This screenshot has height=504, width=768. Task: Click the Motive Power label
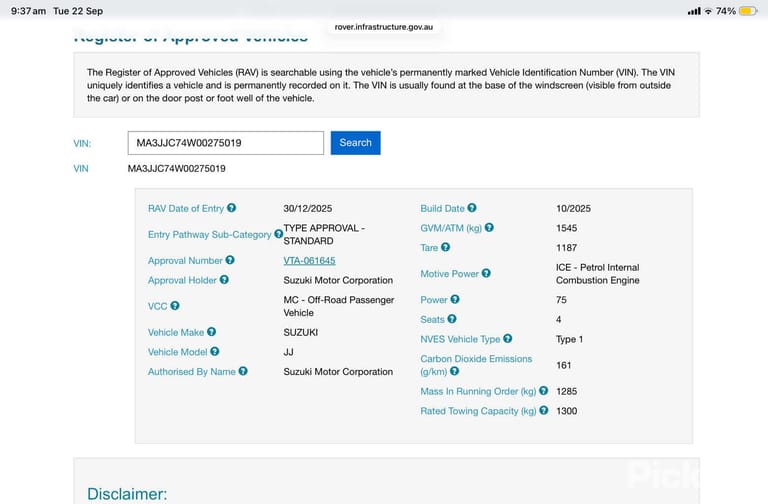450,273
